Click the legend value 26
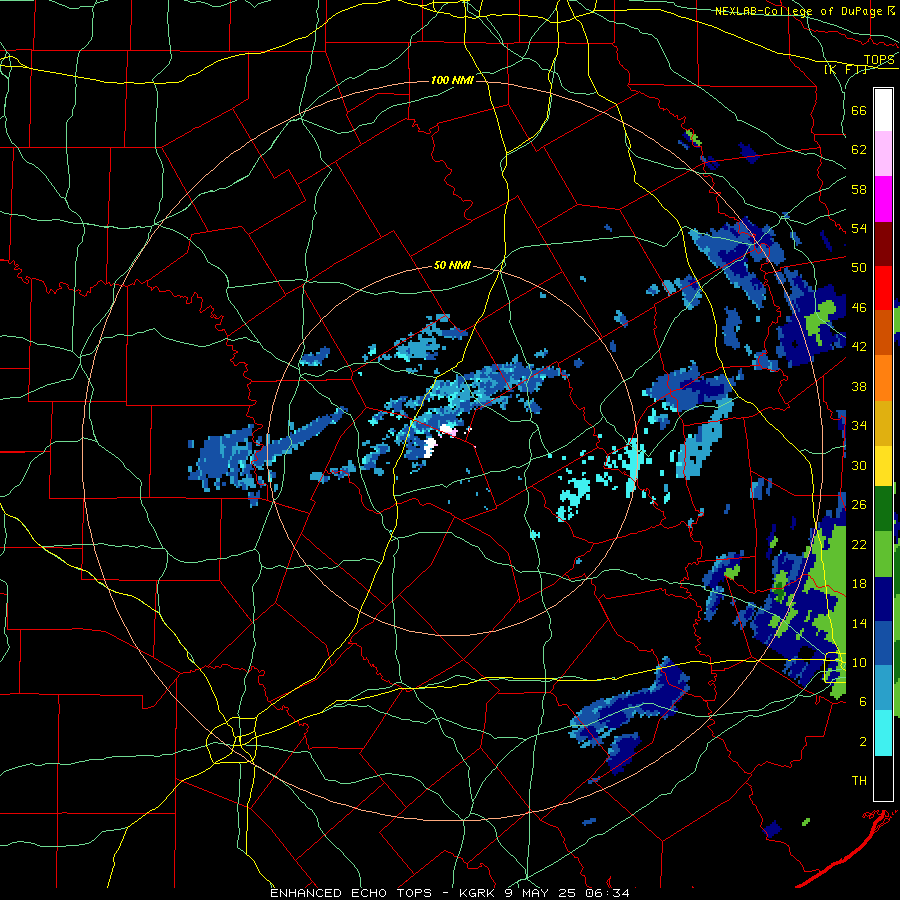The width and height of the screenshot is (900, 900). coord(859,505)
